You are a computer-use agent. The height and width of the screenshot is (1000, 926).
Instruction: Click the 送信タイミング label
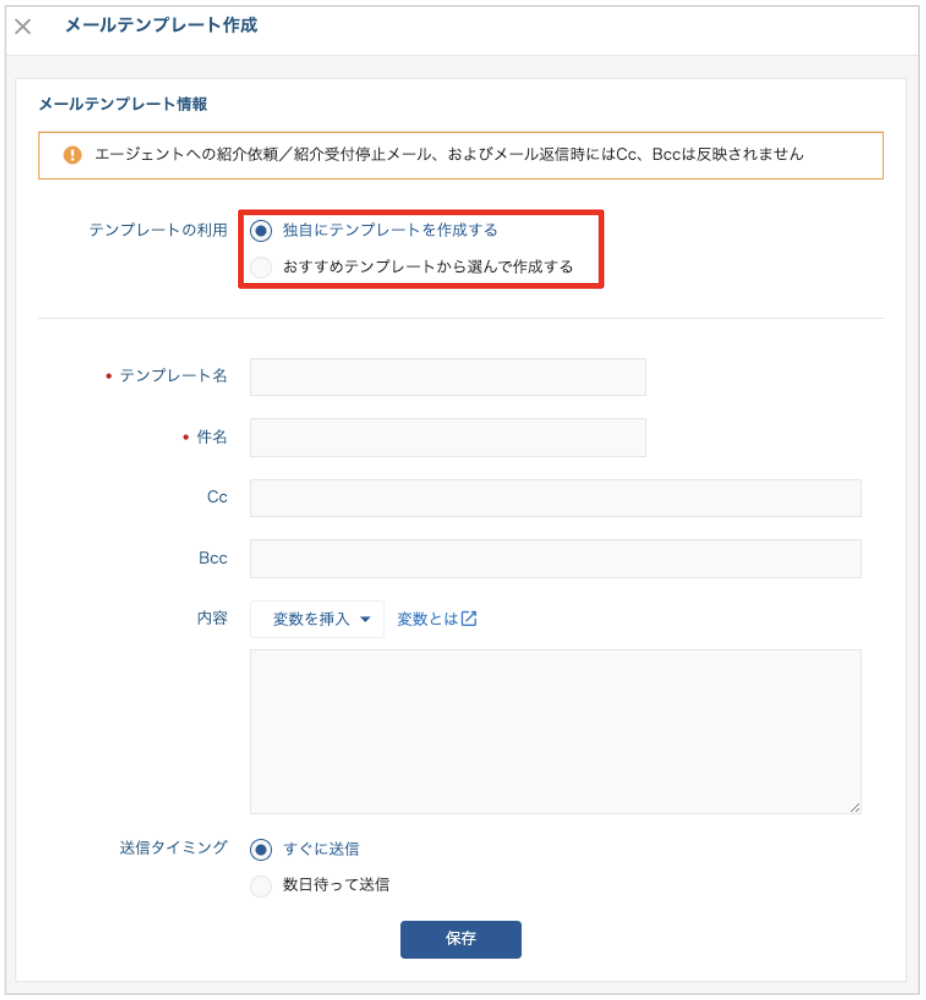(x=173, y=848)
